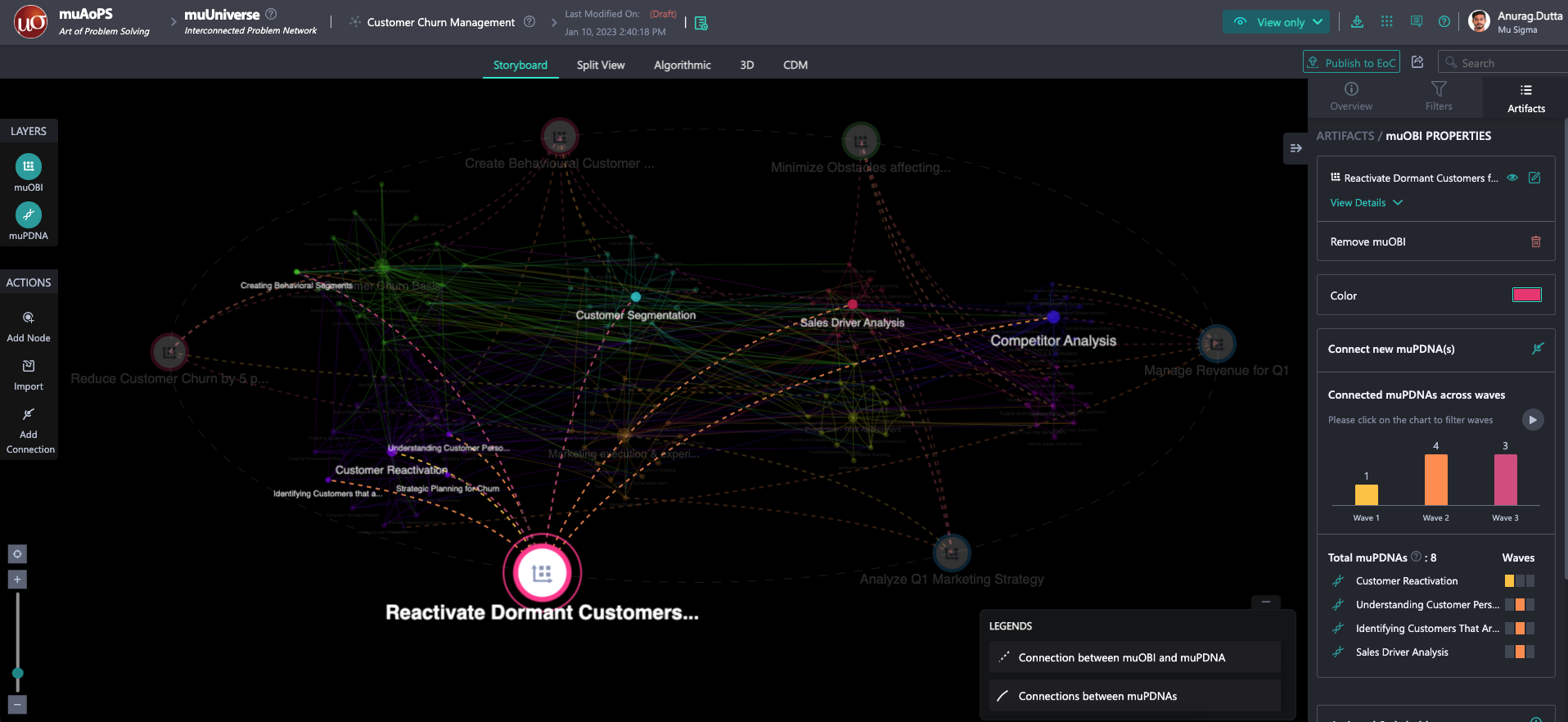The image size is (1568, 722).
Task: Toggle wave boxes for Identifying Customers That Ar
Action: [1520, 629]
